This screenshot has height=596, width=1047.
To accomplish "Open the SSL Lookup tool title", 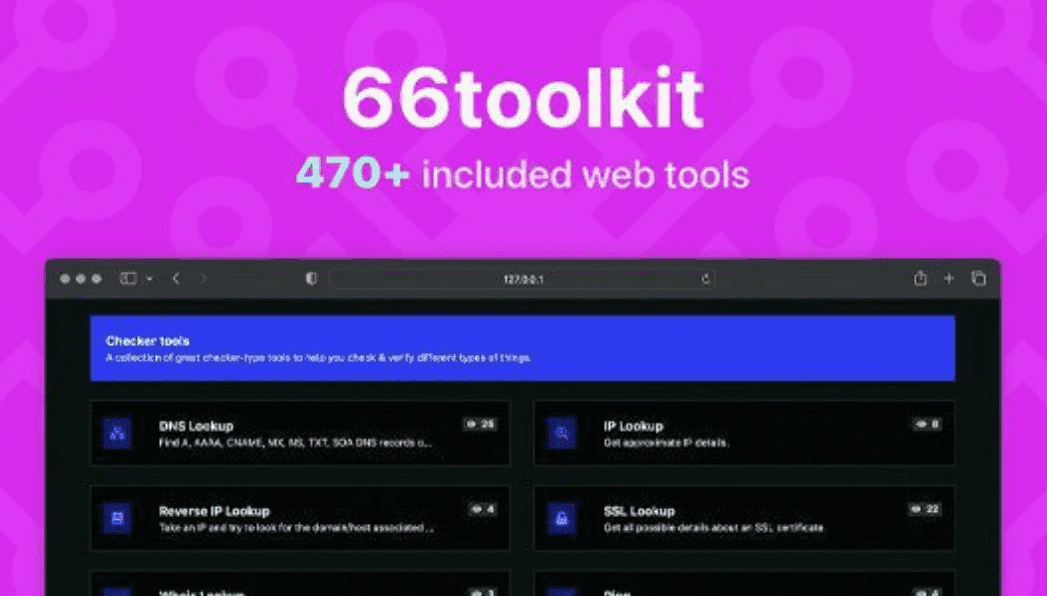I will (x=639, y=511).
